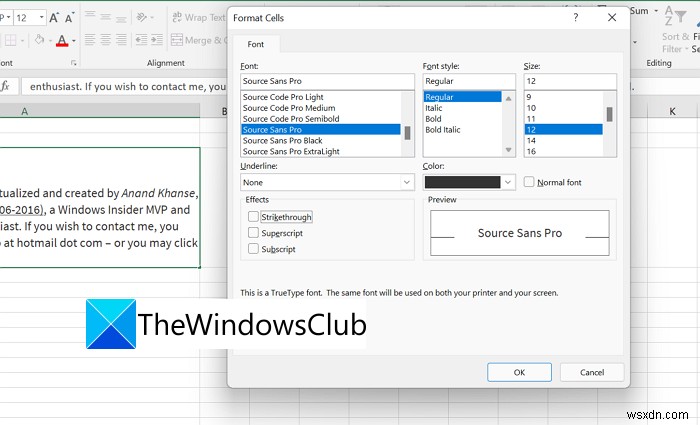The width and height of the screenshot is (700, 425).
Task: Click the Merge & Center button icon
Action: pos(177,40)
